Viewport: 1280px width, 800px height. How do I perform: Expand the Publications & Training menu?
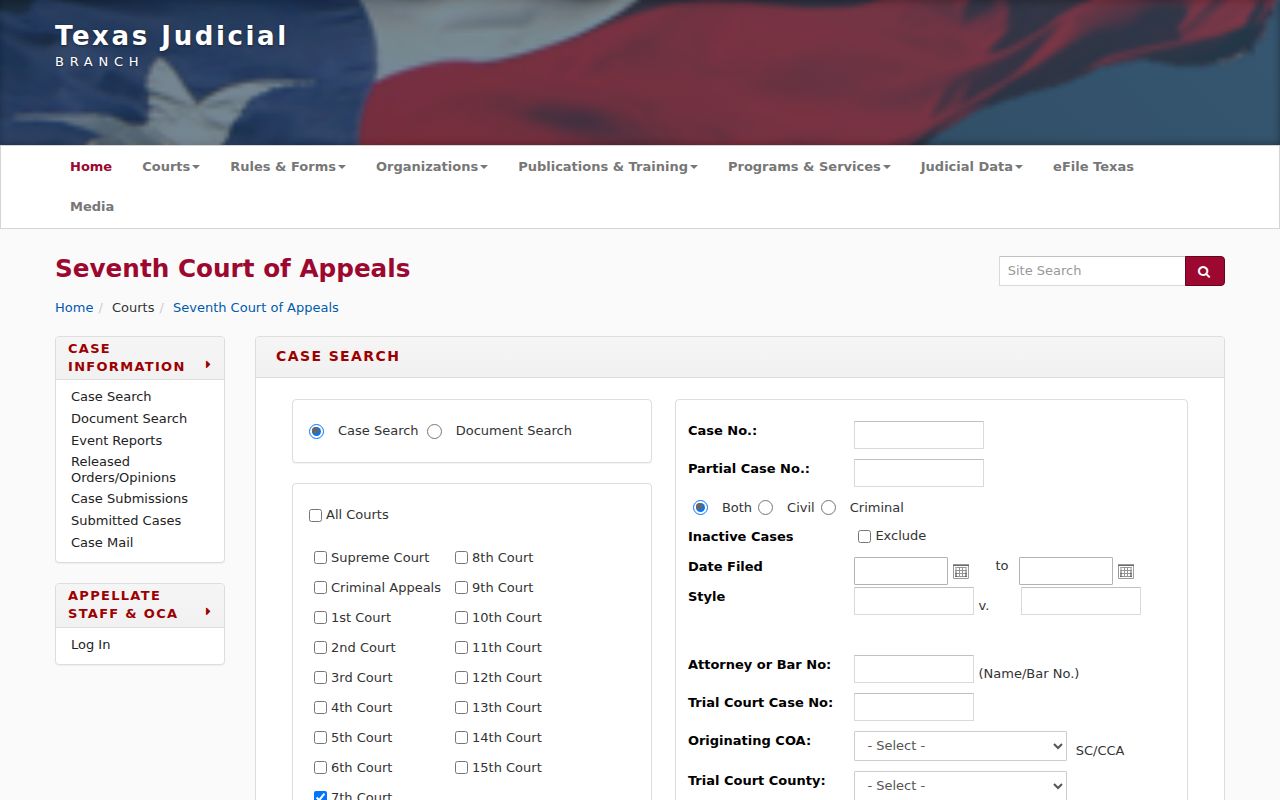click(x=608, y=167)
